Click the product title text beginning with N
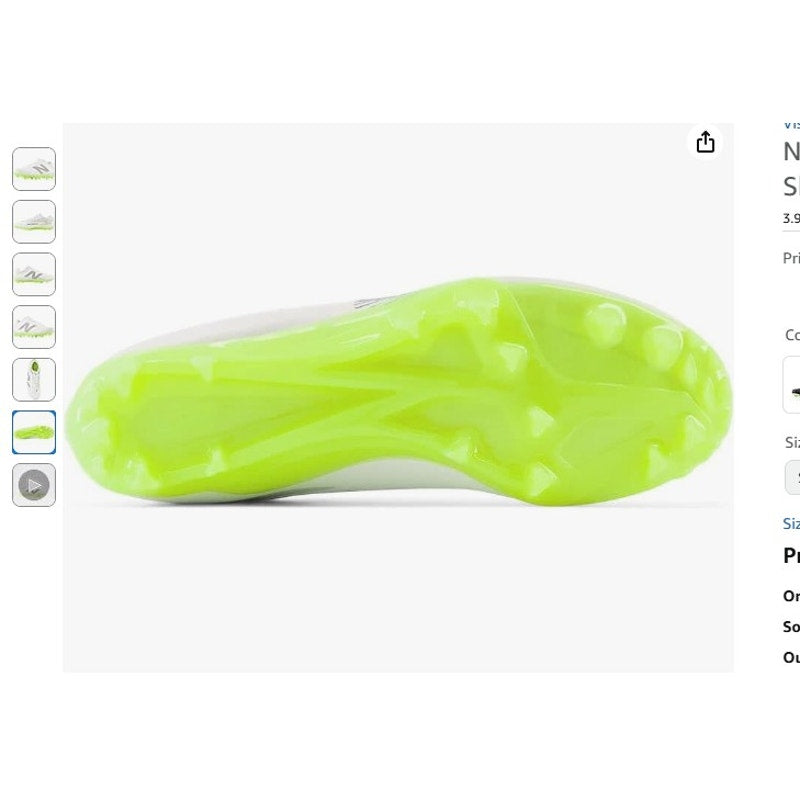800x800 pixels. [x=791, y=169]
